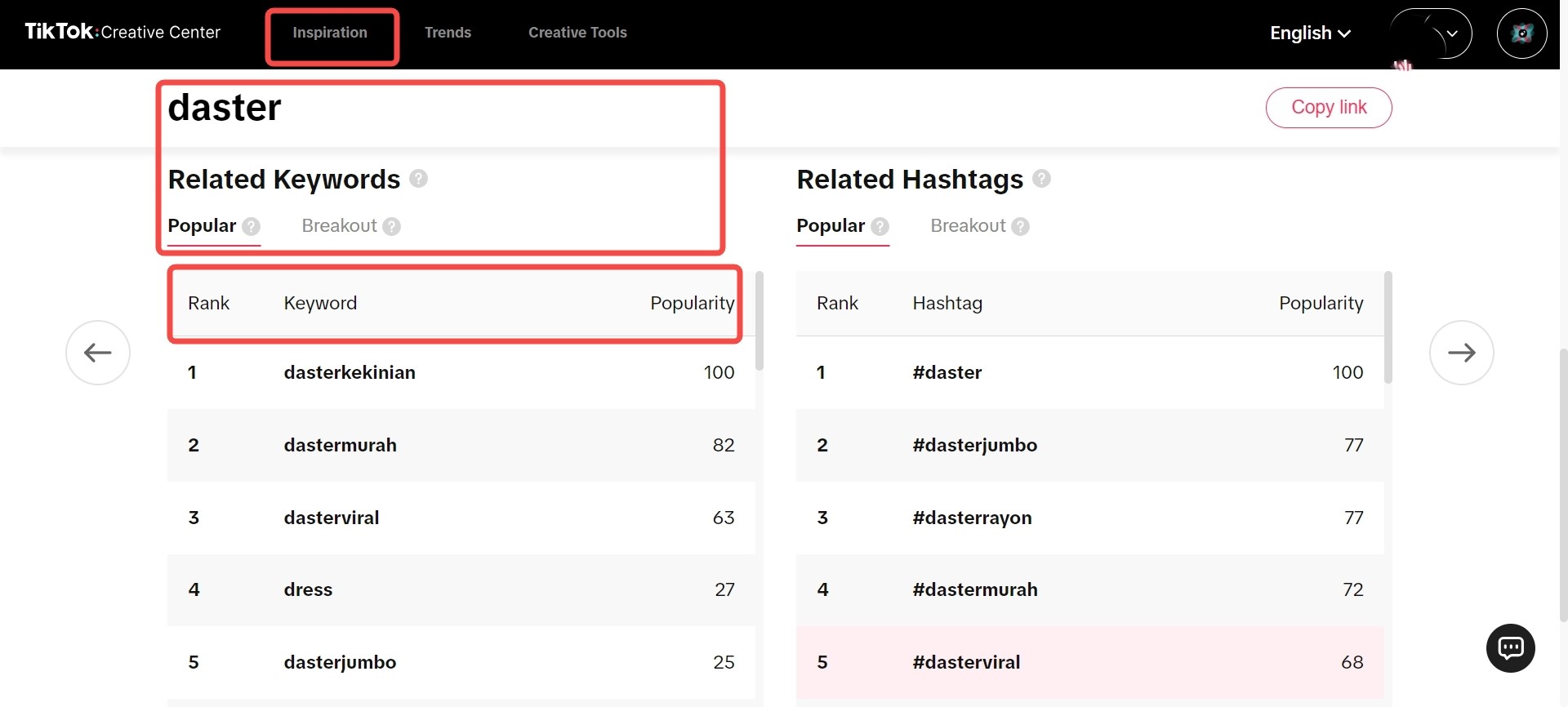Click the keywords table scrollbar
This screenshot has width=1568, height=707.
coord(759,322)
